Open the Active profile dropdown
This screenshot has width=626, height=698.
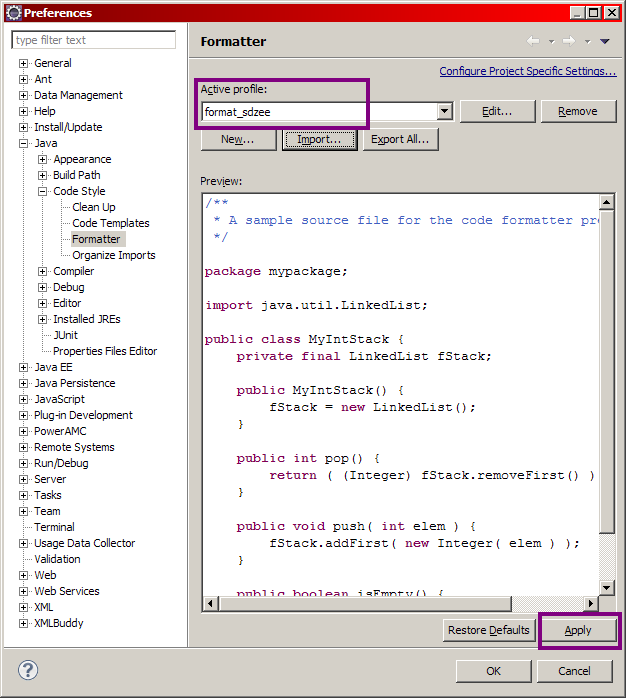[x=444, y=112]
